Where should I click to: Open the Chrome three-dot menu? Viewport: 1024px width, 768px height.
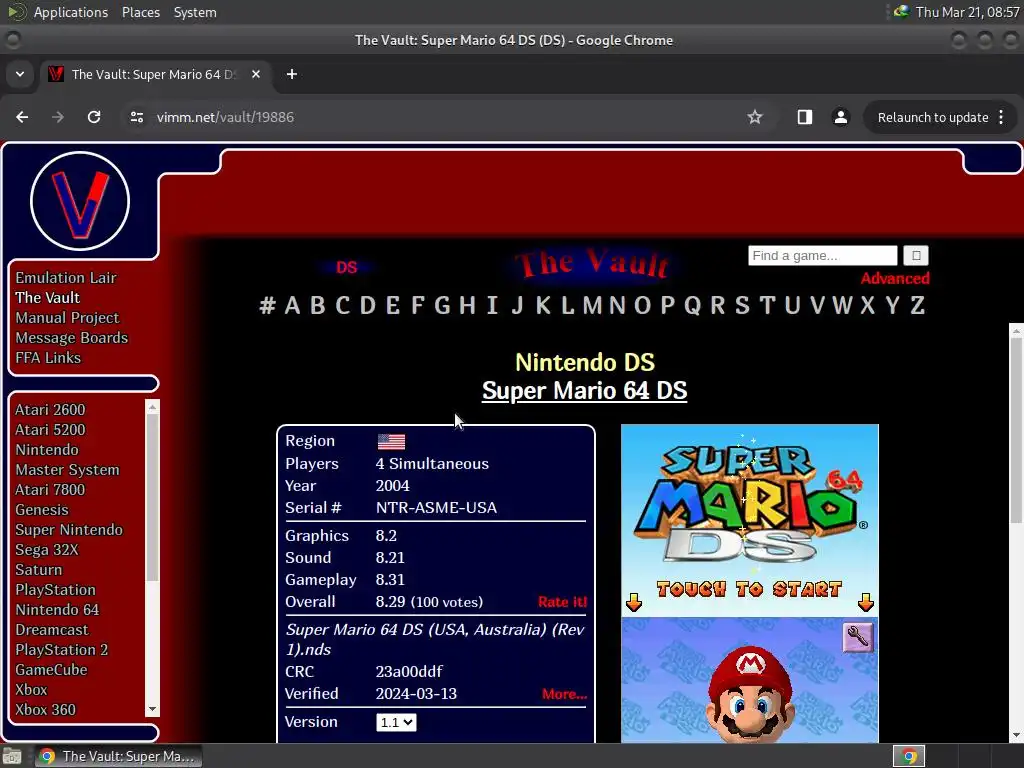coord(1001,118)
